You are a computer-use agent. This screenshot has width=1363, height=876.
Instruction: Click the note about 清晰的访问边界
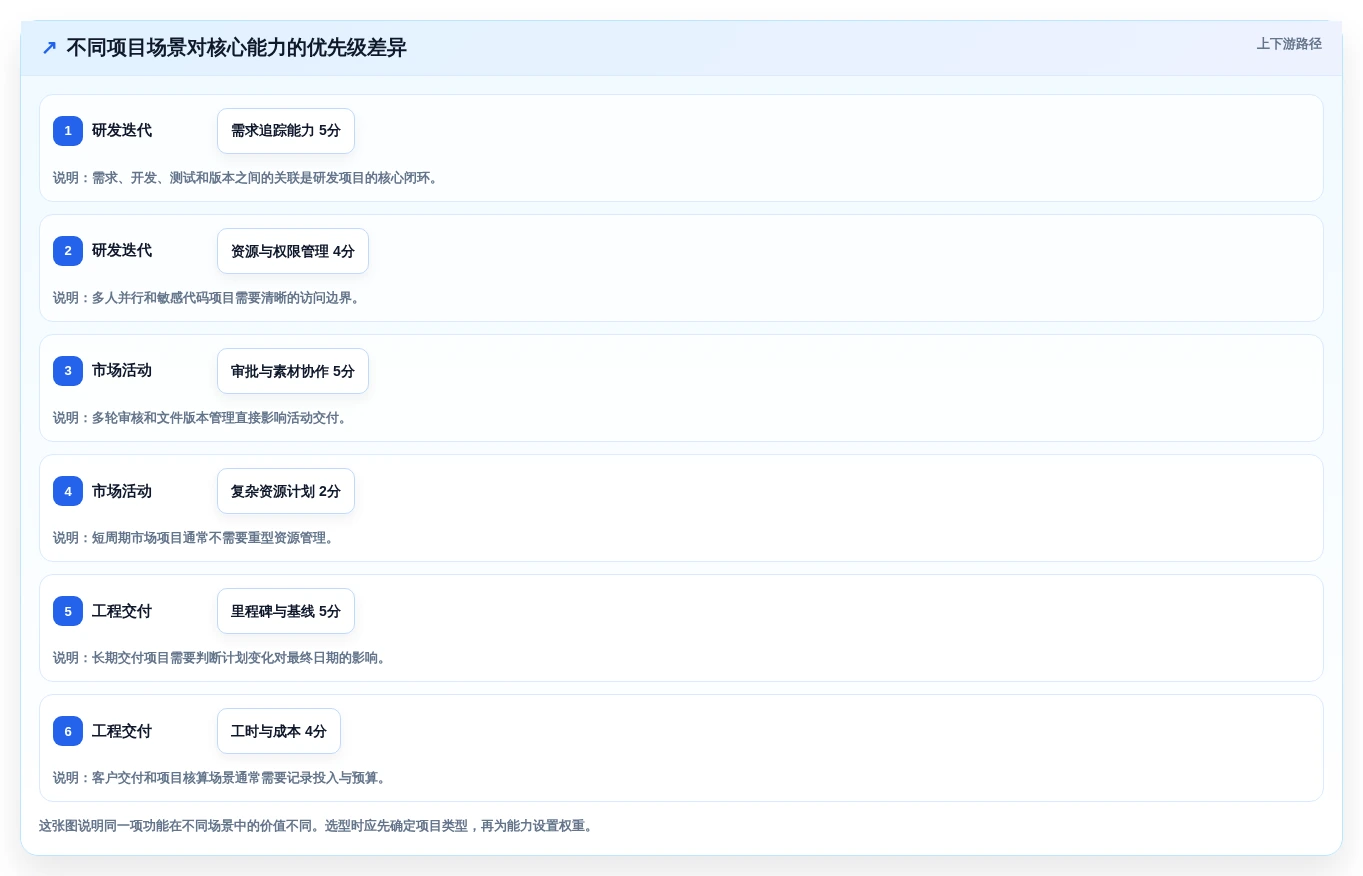point(209,298)
